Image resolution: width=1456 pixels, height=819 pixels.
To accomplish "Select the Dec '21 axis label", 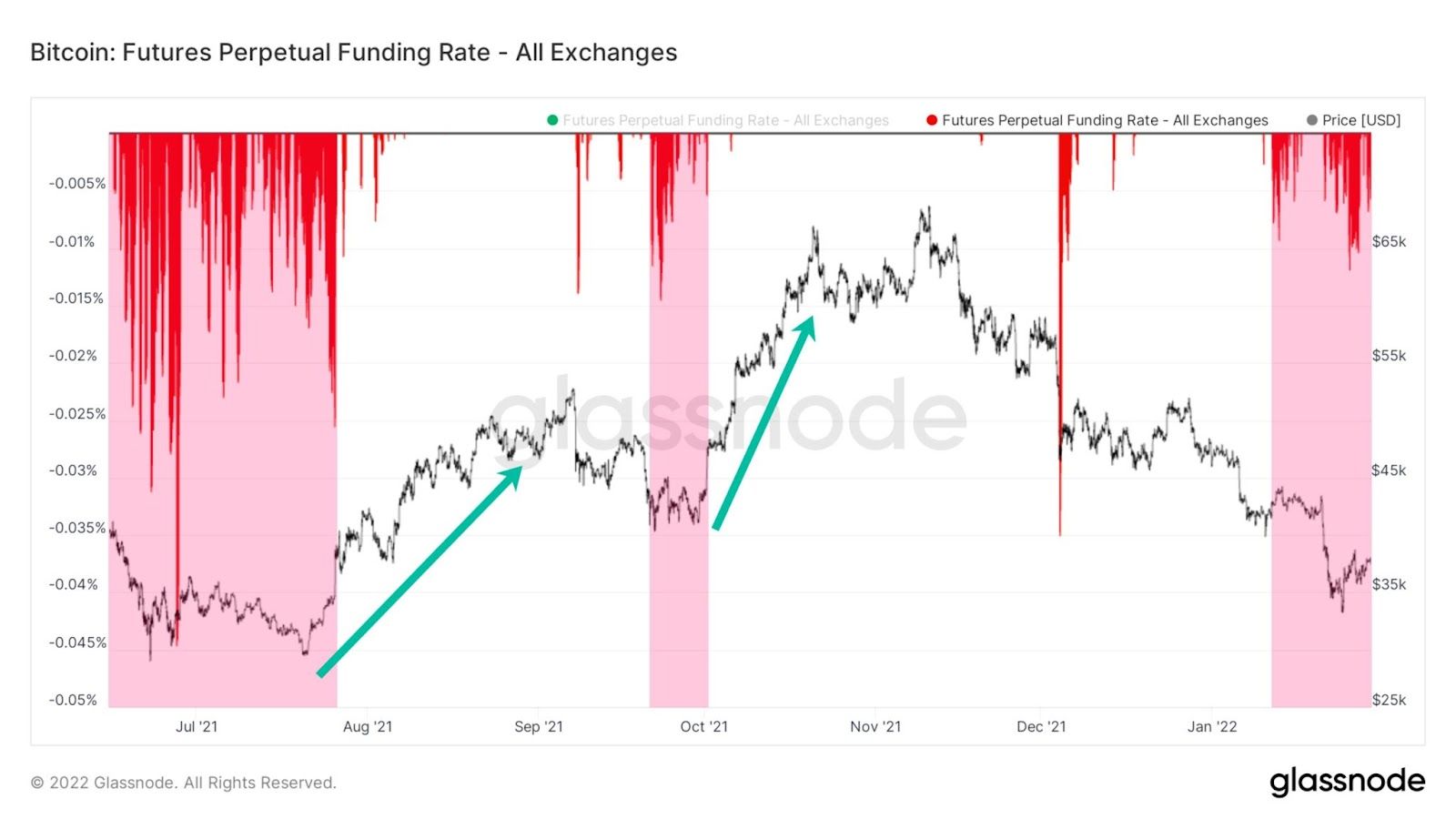I will (x=1041, y=726).
